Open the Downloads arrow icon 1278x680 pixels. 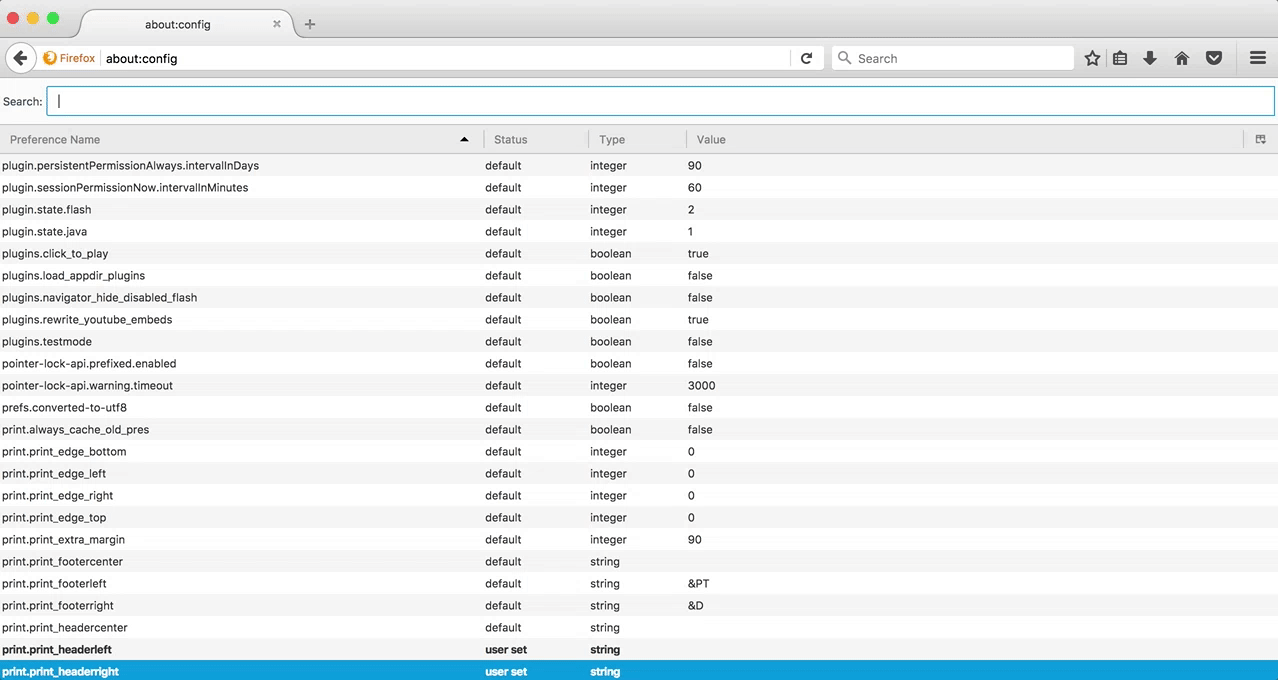point(1150,59)
